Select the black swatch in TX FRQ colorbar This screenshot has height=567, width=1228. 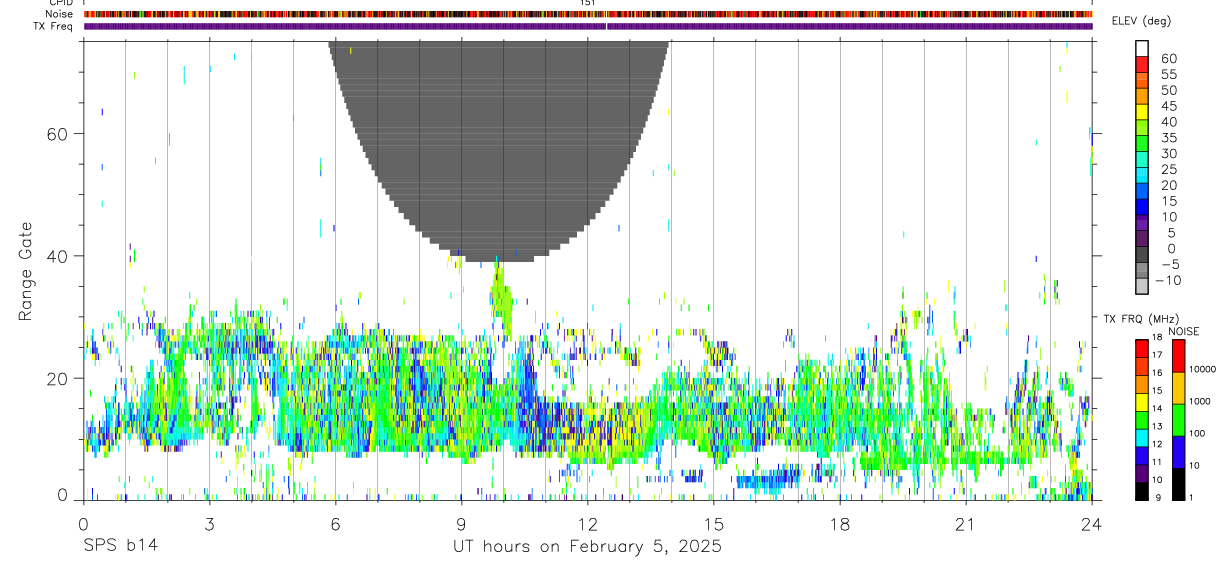pos(1142,491)
